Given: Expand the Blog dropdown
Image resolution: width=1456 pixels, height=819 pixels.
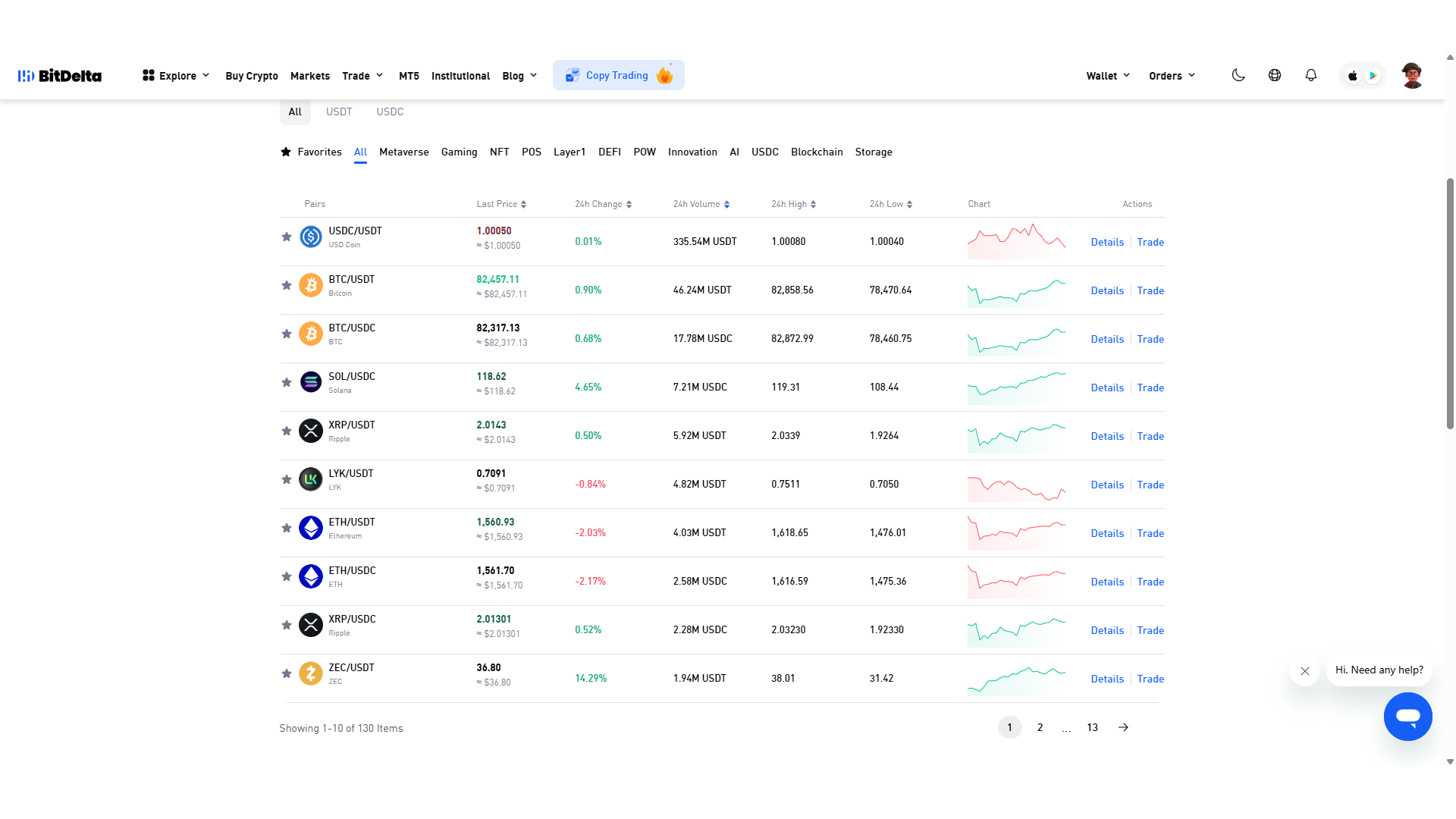Looking at the screenshot, I should [x=519, y=76].
